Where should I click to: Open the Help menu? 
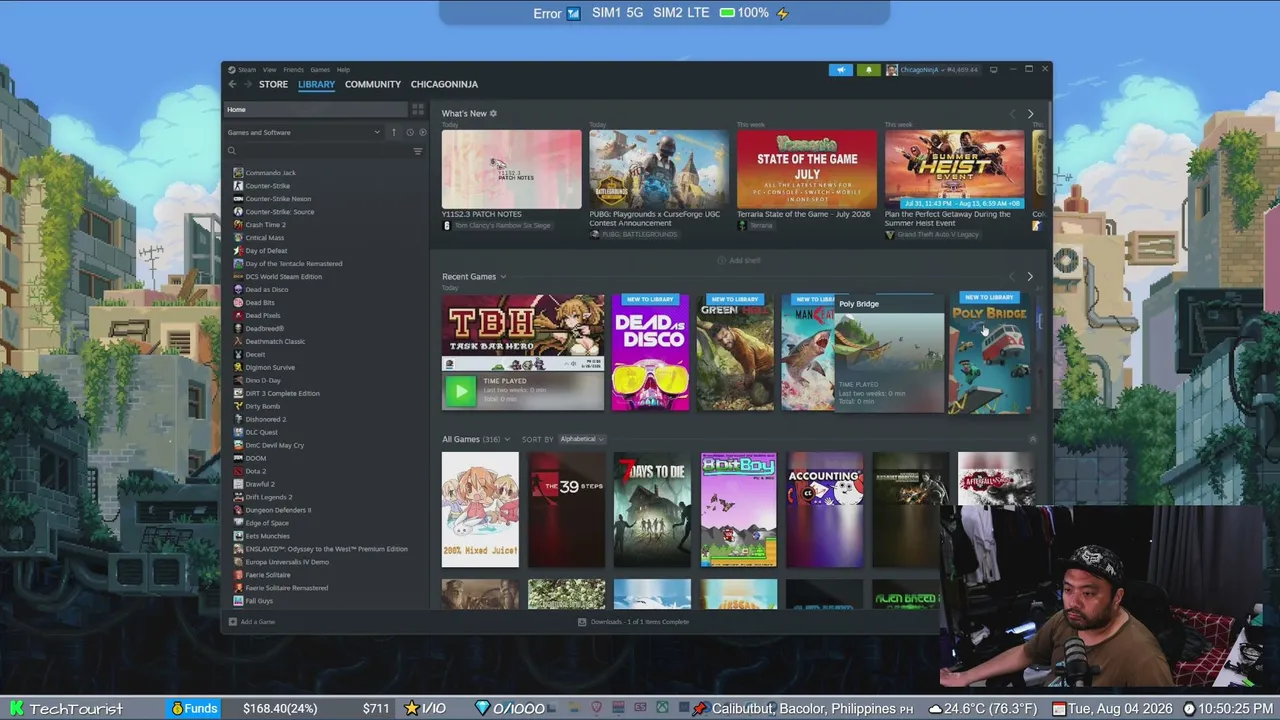pyautogui.click(x=343, y=70)
